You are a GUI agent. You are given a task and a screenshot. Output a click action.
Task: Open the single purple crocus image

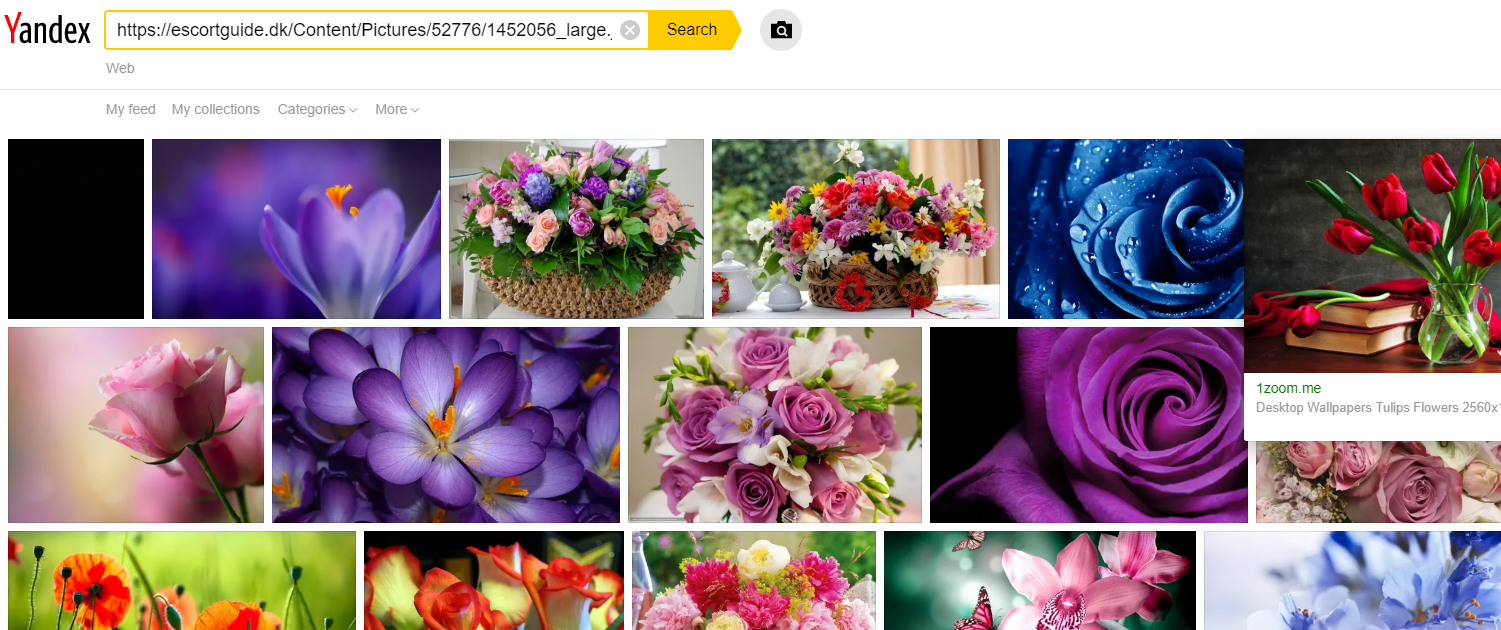click(296, 228)
